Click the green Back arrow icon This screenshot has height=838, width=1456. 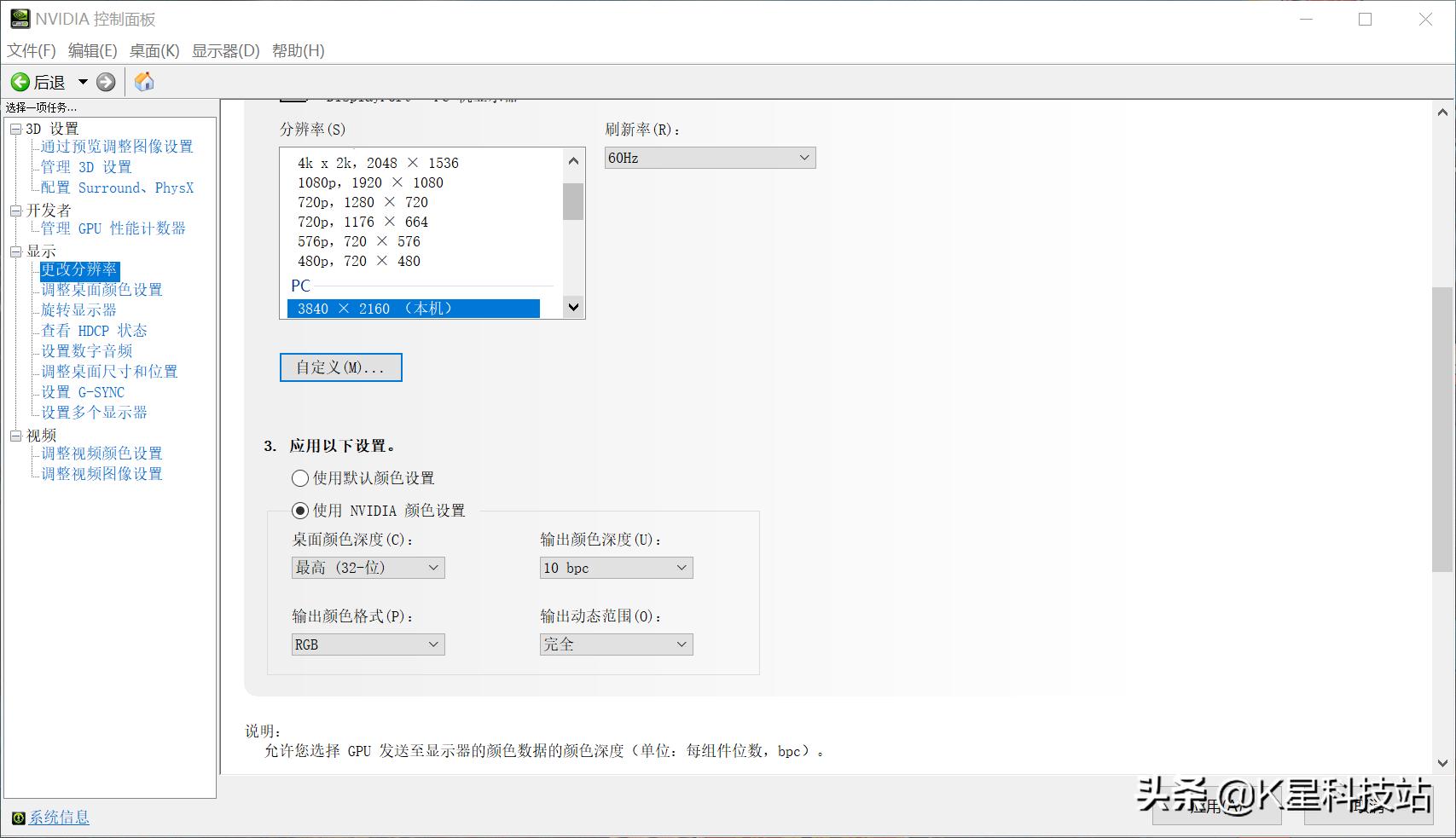[20, 82]
